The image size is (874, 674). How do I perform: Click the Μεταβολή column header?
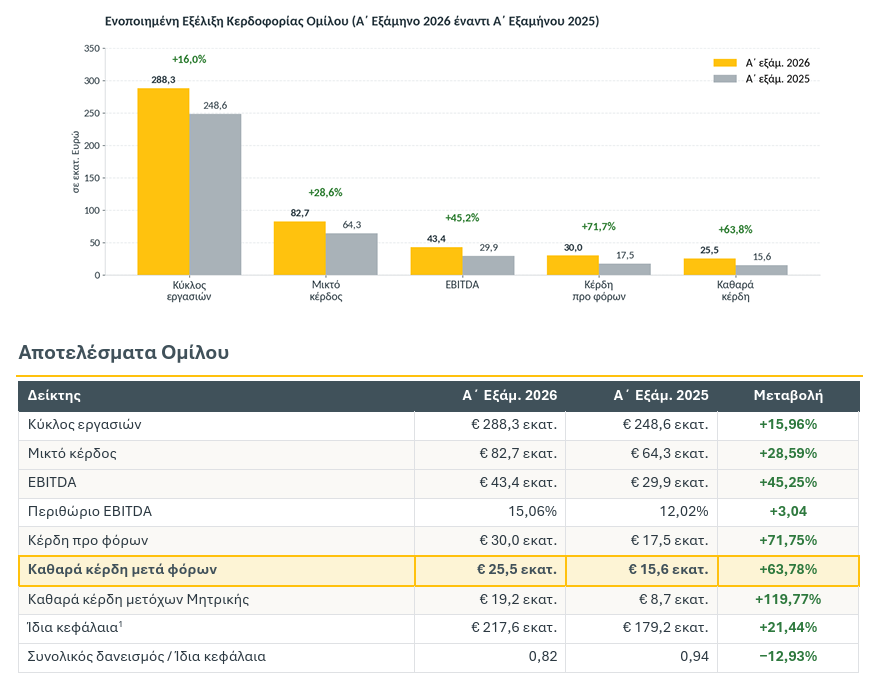click(788, 395)
